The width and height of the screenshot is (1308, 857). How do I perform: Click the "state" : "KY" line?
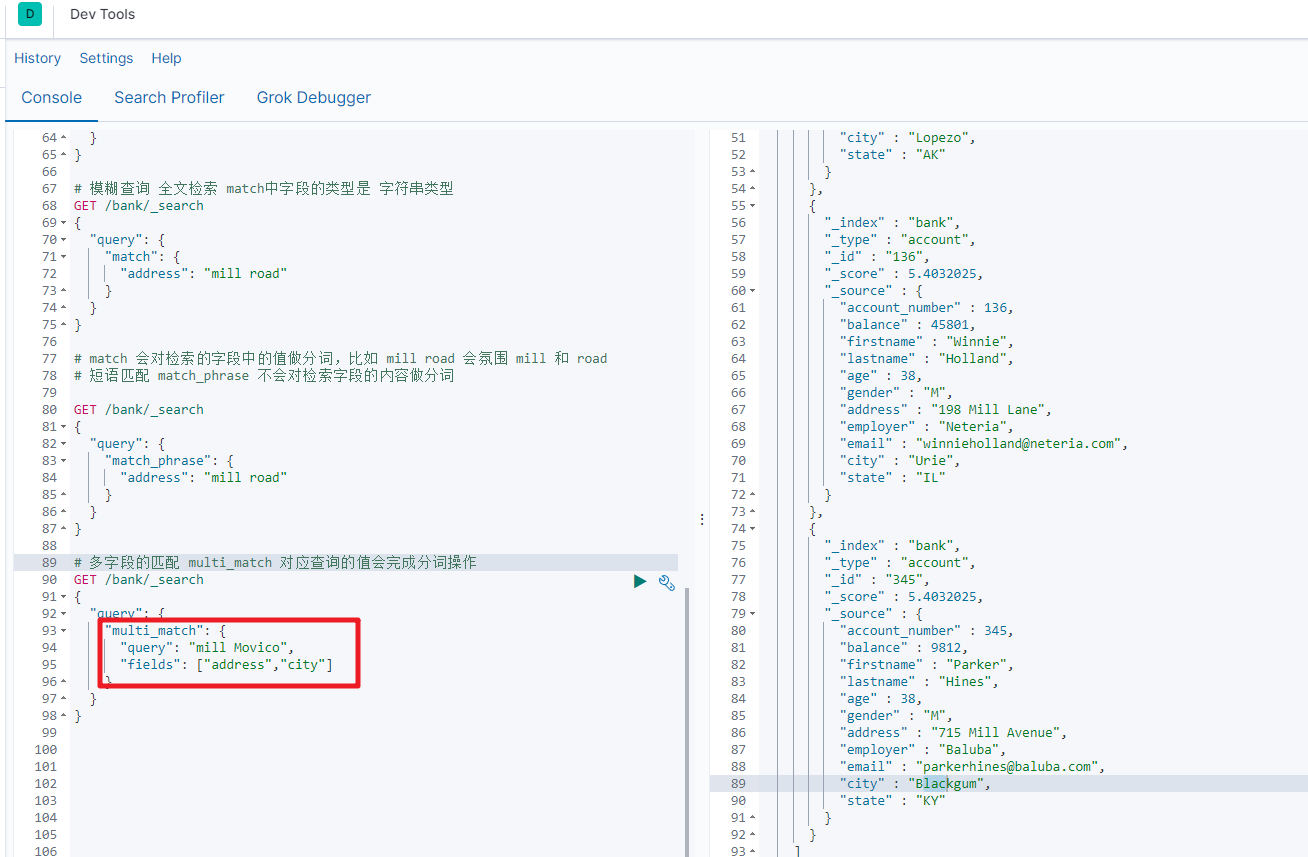pyautogui.click(x=893, y=801)
